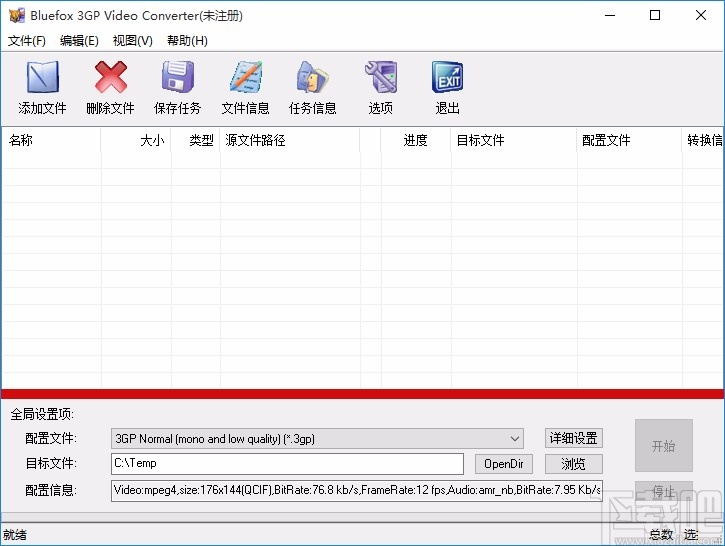Click the target file path field C:\Temp
725x546 pixels.
[287, 464]
